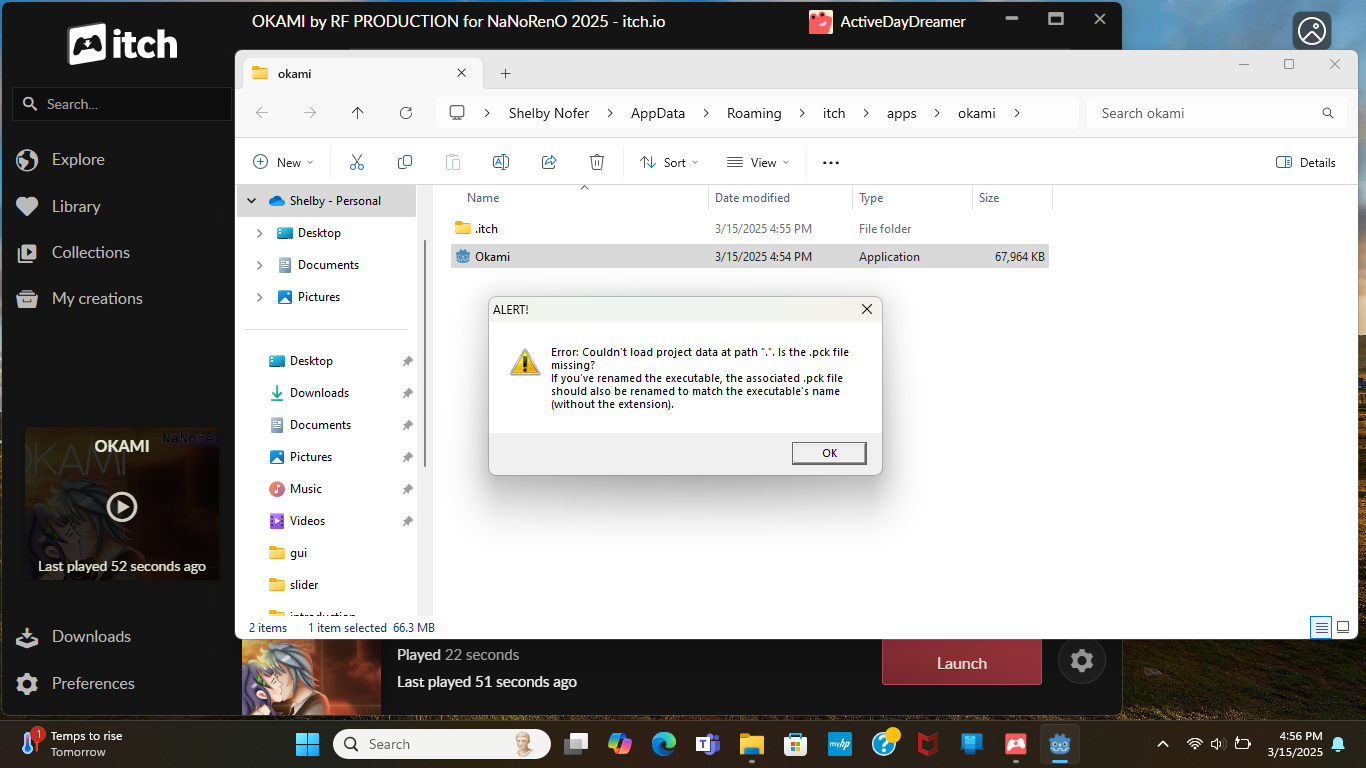Open the Sort dropdown menu
This screenshot has height=768, width=1366.
pyautogui.click(x=669, y=162)
